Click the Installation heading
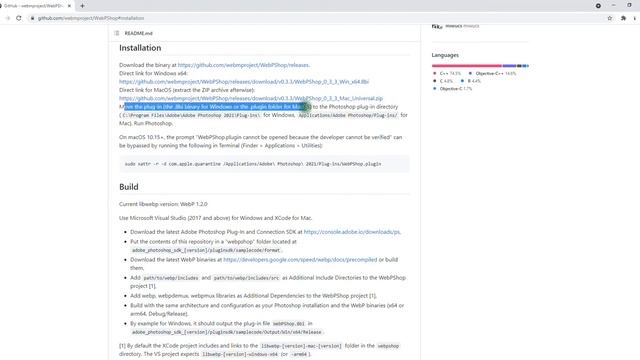This screenshot has width=640, height=360. coord(140,48)
